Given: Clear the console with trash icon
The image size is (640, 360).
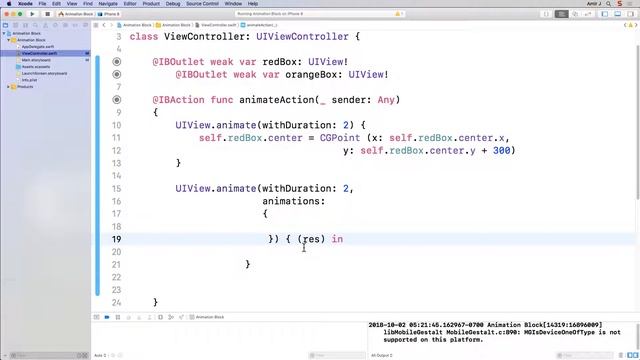Looking at the screenshot, I should 621,356.
